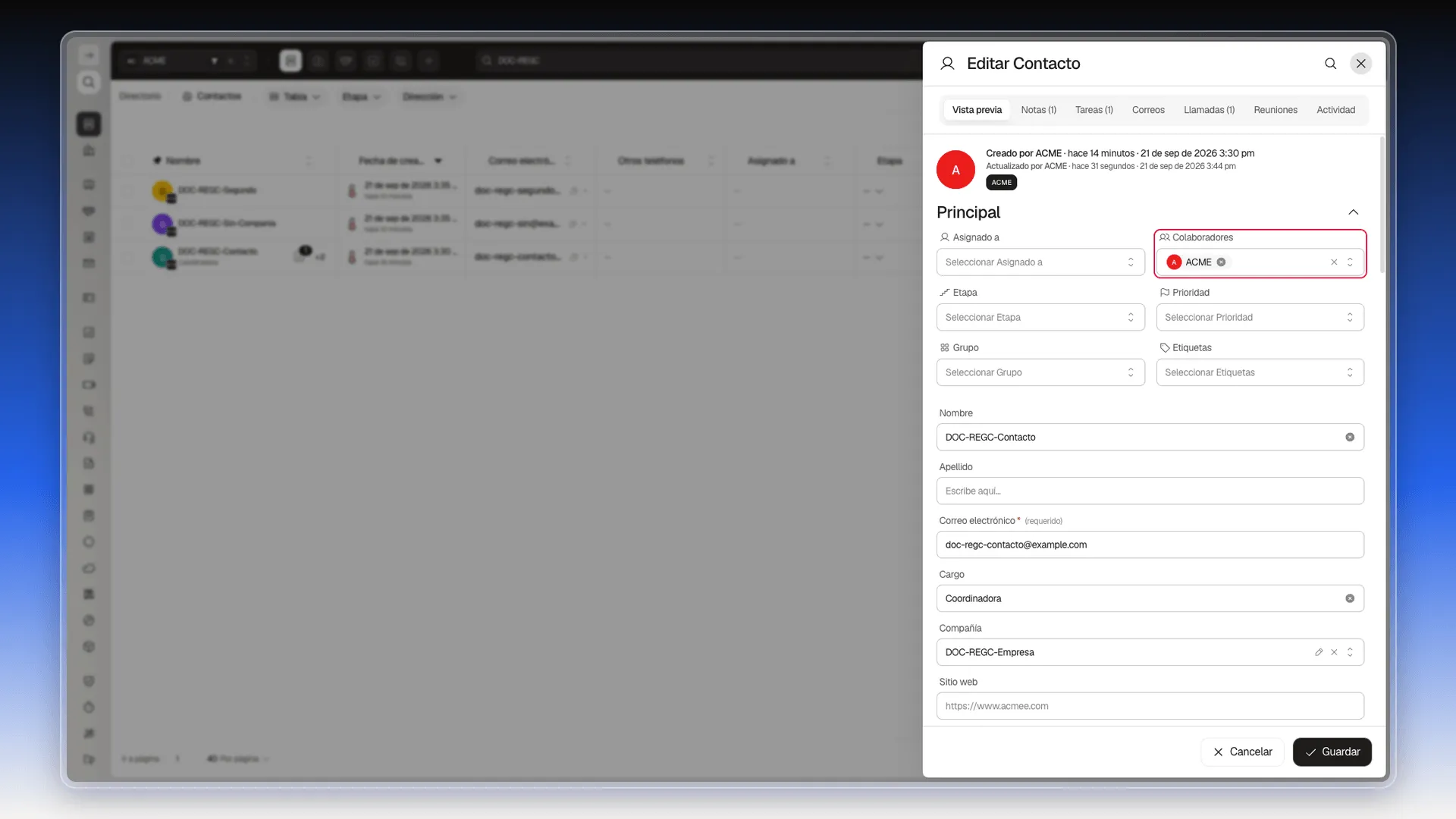Open the Seleccionar Etapa dropdown
The image size is (1456, 819).
pos(1040,318)
